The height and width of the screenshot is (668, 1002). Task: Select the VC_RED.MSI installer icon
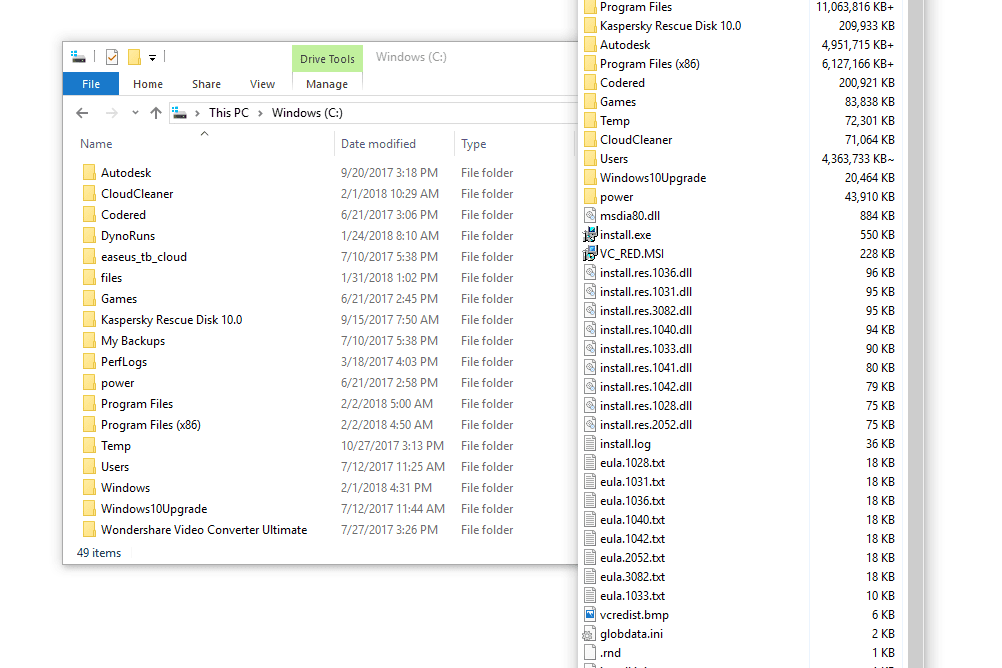(590, 254)
